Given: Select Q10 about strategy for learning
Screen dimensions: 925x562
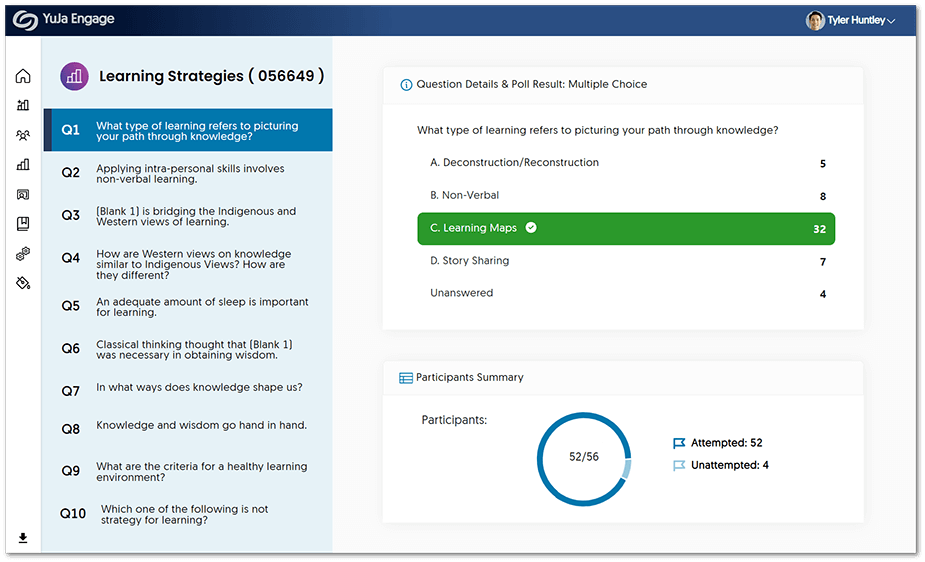Looking at the screenshot, I should (x=190, y=514).
